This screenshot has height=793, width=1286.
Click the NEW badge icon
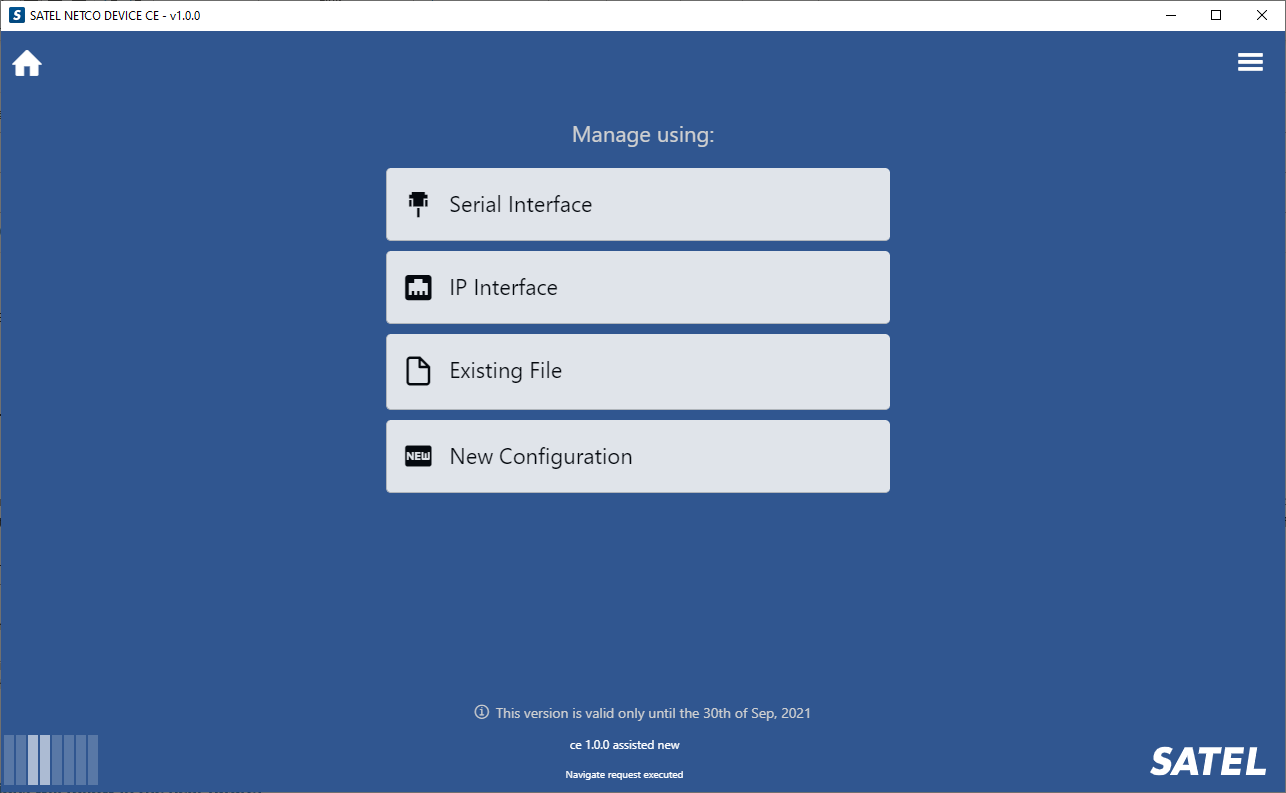coord(418,456)
